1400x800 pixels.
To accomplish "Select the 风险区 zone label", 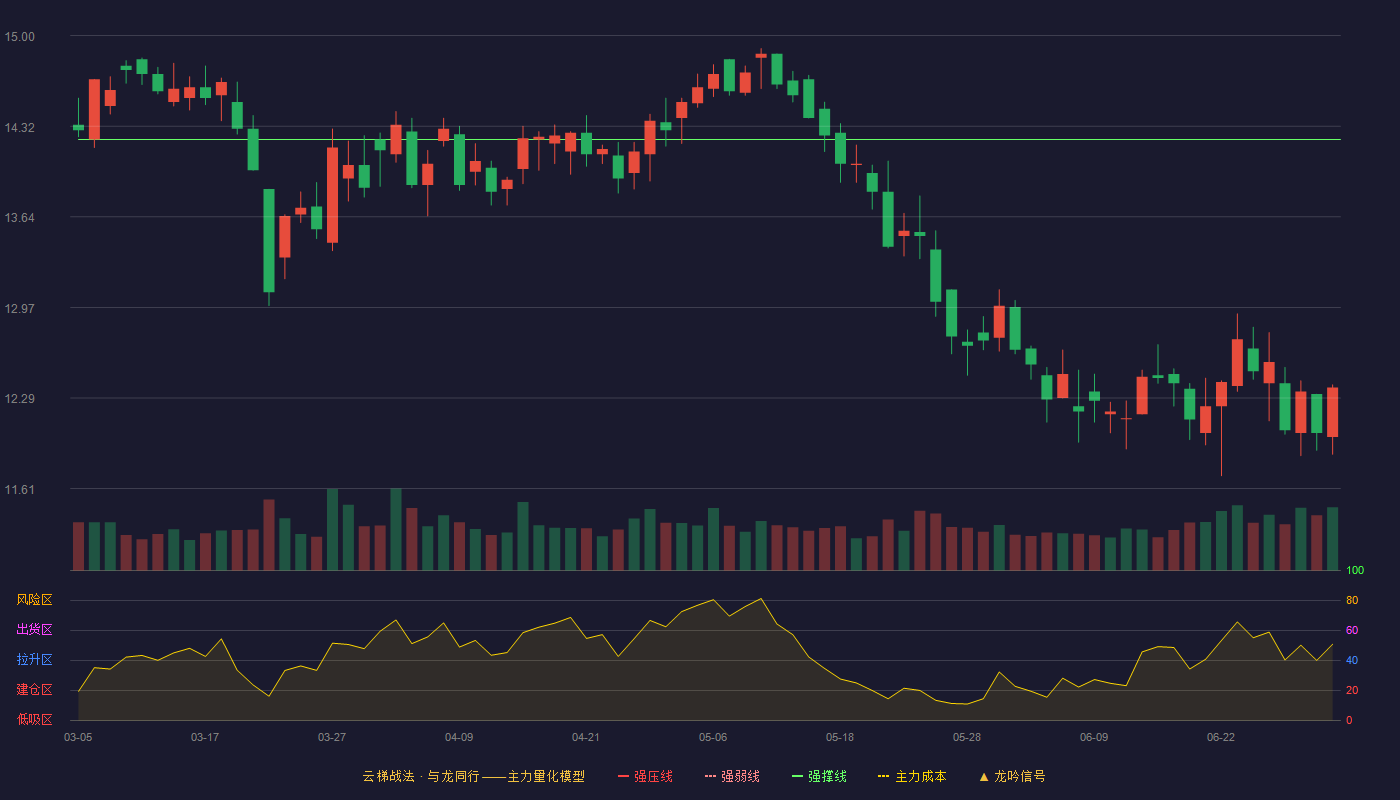I will click(34, 600).
